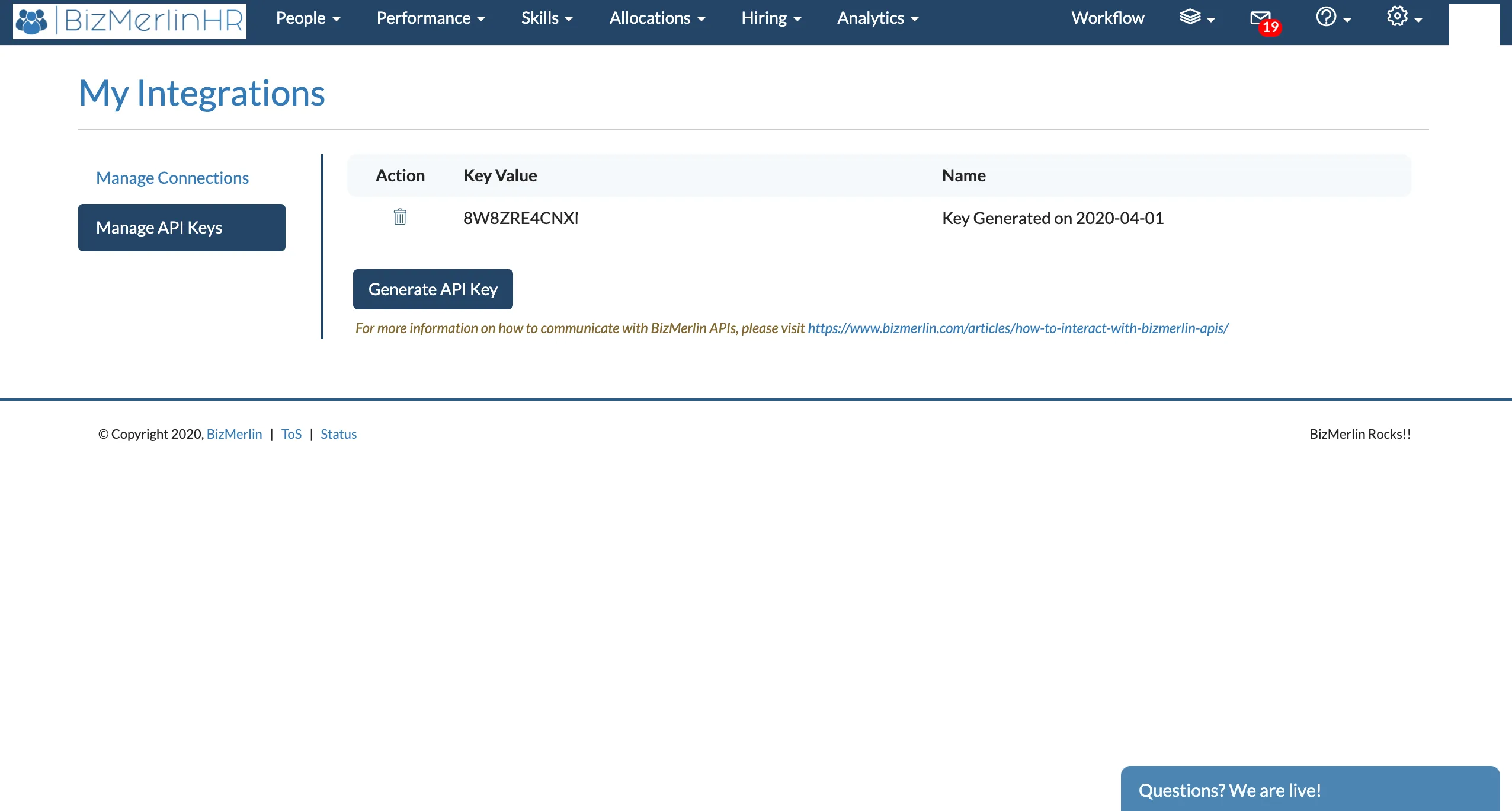Open the mail notifications icon
This screenshot has height=811, width=1512.
coord(1261,19)
